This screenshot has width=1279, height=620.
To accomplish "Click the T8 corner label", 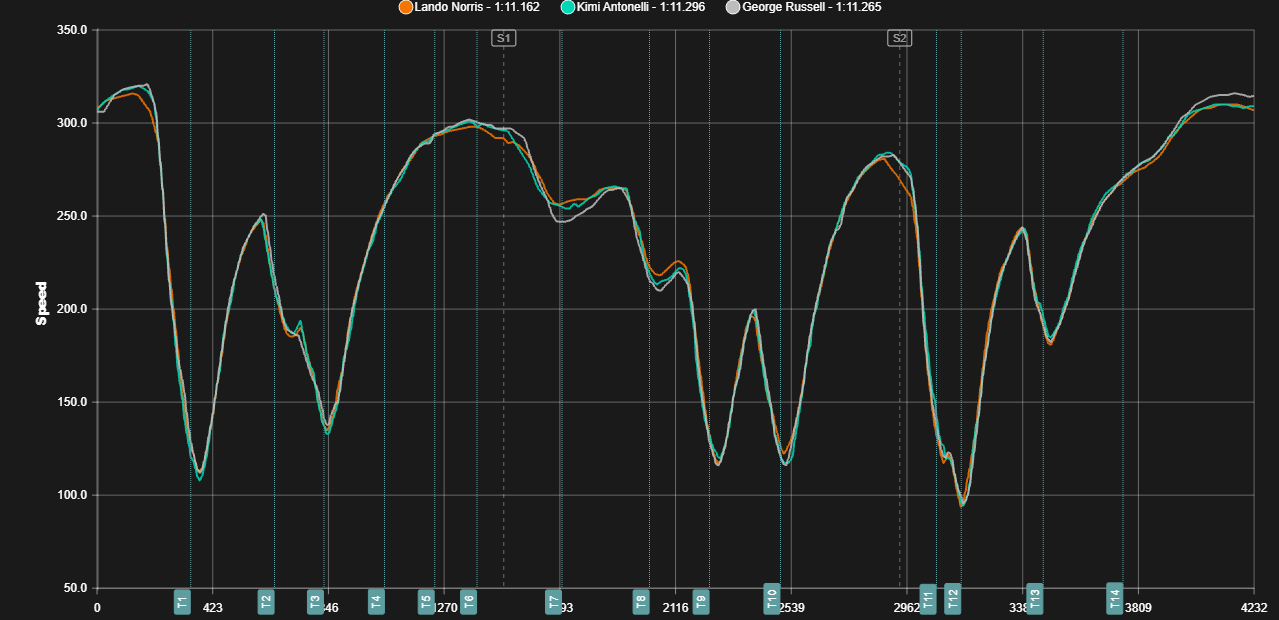I will 641,601.
